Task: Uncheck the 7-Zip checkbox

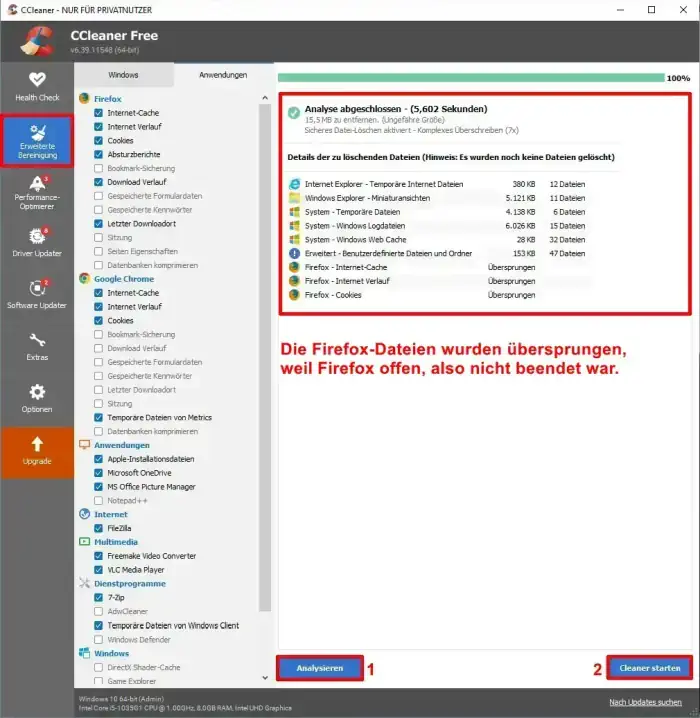Action: (98, 597)
